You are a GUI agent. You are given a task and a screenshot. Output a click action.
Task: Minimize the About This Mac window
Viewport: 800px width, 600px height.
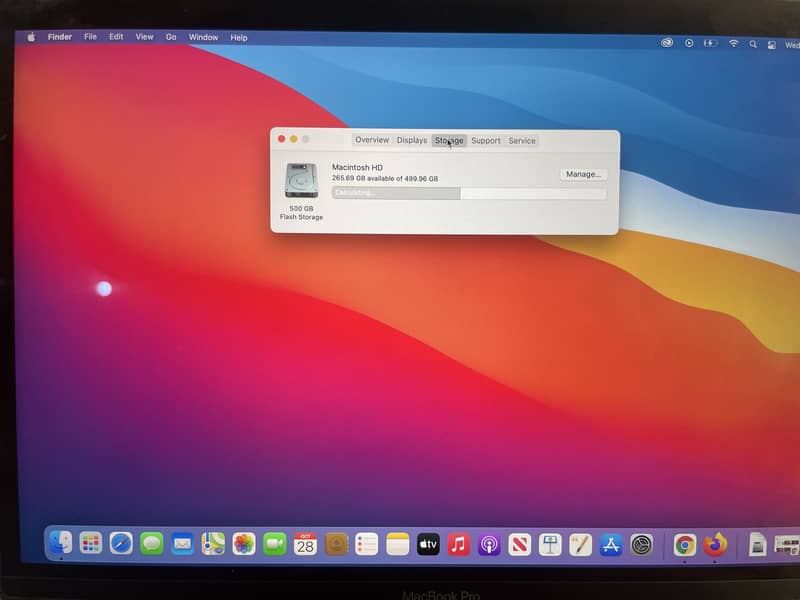coord(294,139)
